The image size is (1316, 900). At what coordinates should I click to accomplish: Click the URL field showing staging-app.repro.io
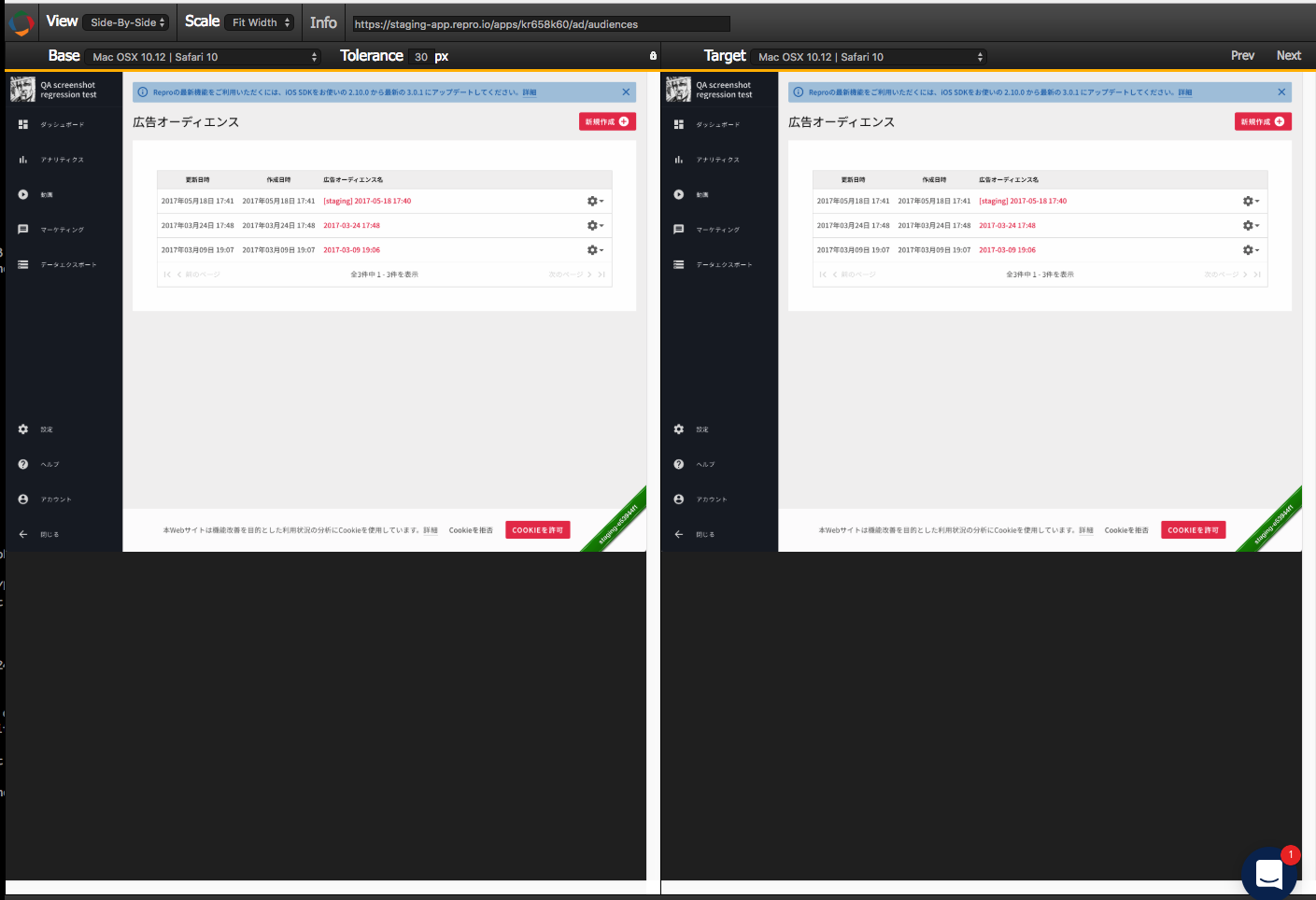(541, 23)
